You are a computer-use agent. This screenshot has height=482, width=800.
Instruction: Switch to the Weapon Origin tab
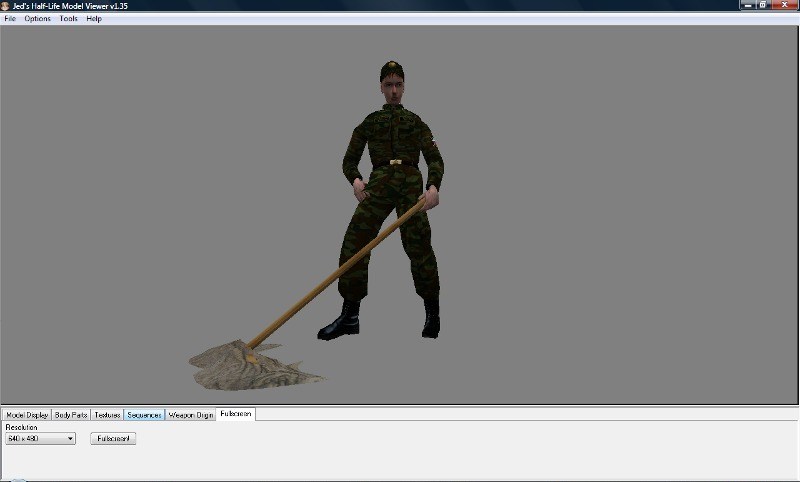pos(190,415)
